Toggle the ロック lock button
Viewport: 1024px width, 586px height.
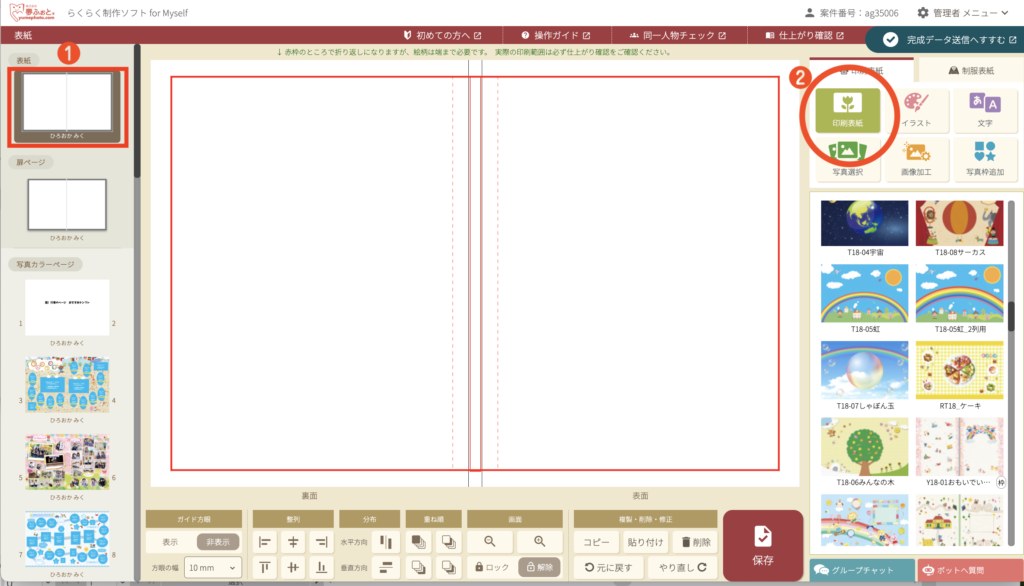tap(491, 567)
